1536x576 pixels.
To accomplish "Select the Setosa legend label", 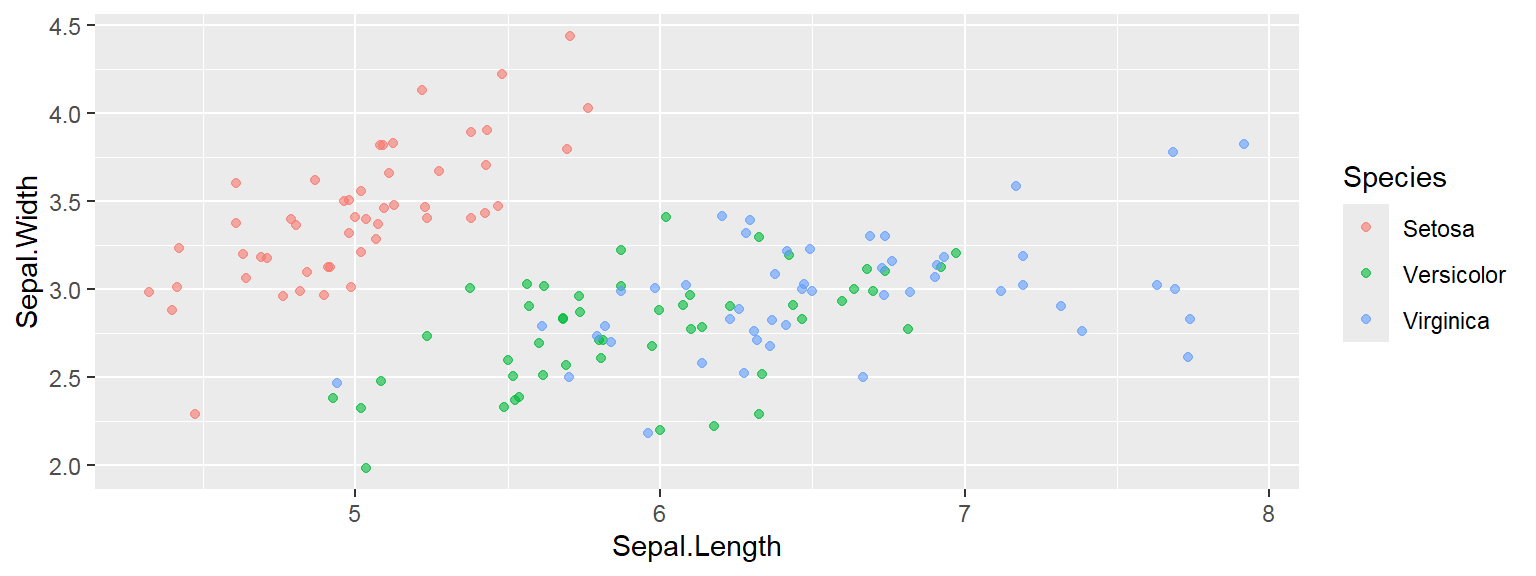I will (1438, 228).
